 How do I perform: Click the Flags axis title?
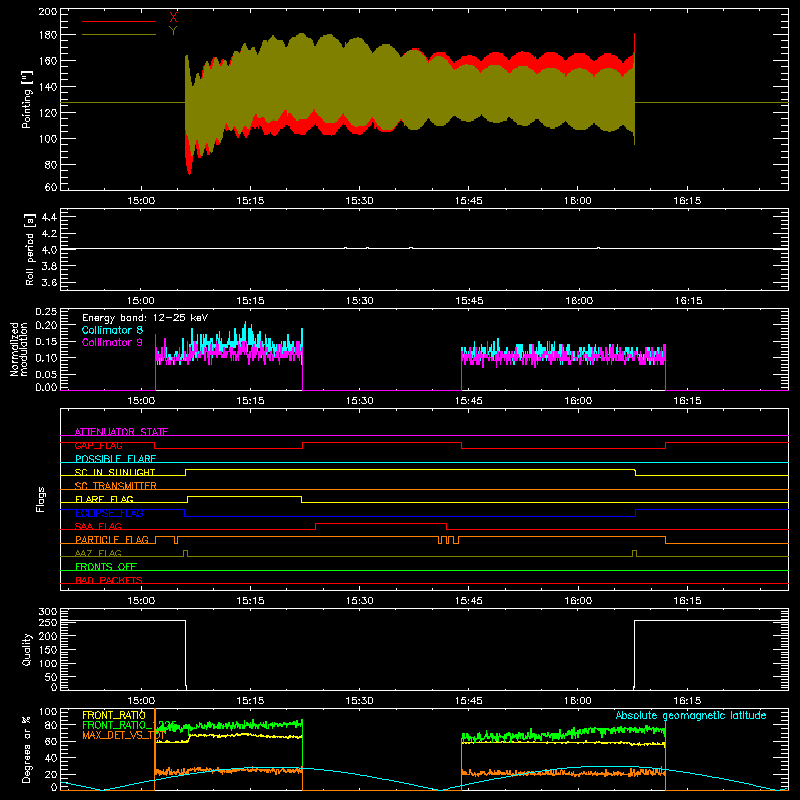click(40, 499)
